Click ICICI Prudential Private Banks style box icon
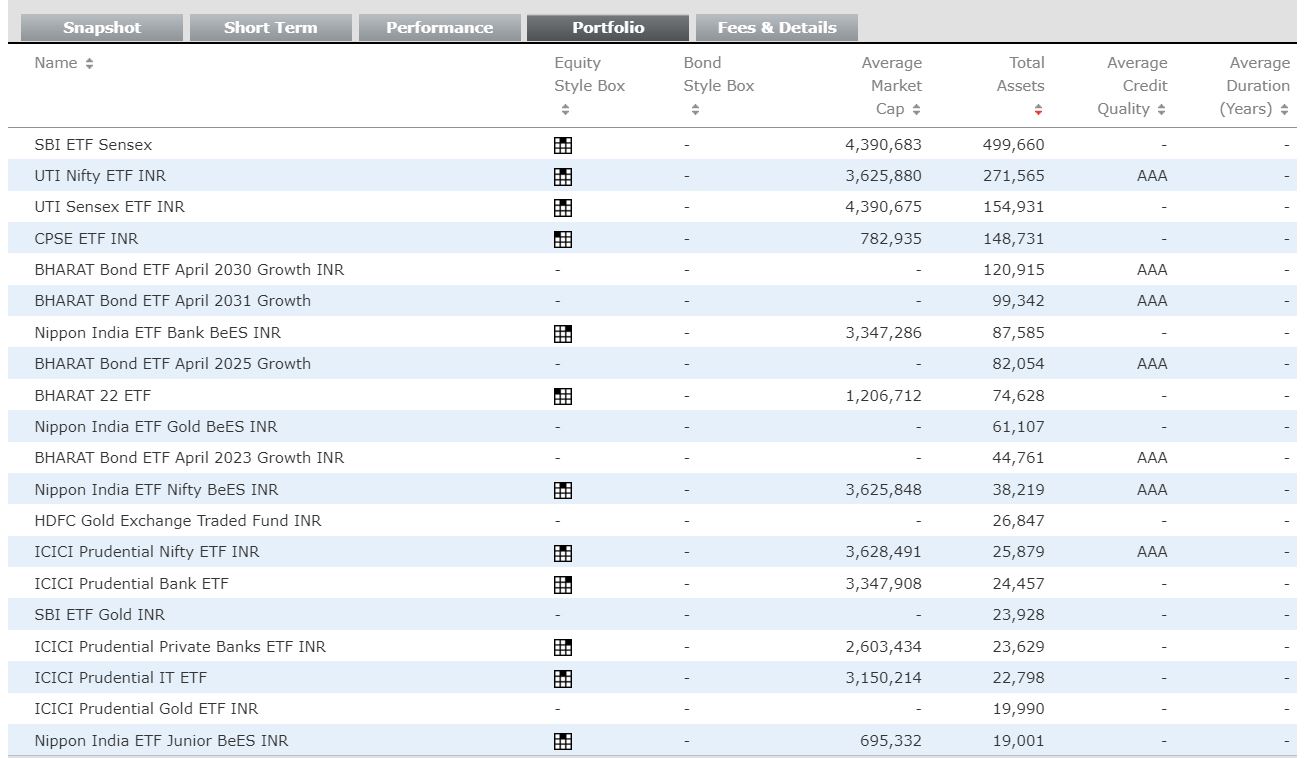This screenshot has width=1307, height=758. coord(563,647)
